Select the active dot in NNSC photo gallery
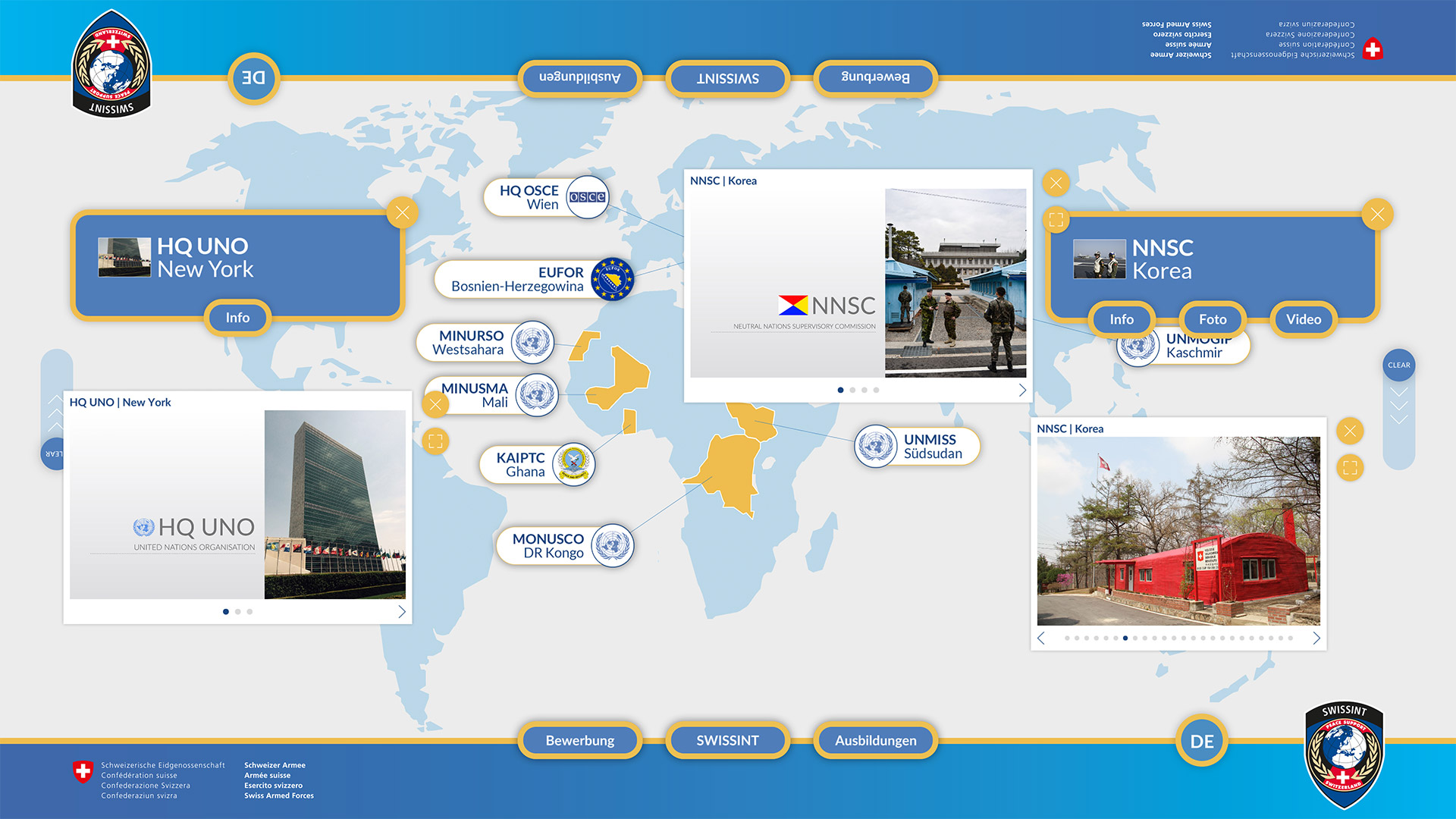This screenshot has height=819, width=1456. click(1125, 639)
